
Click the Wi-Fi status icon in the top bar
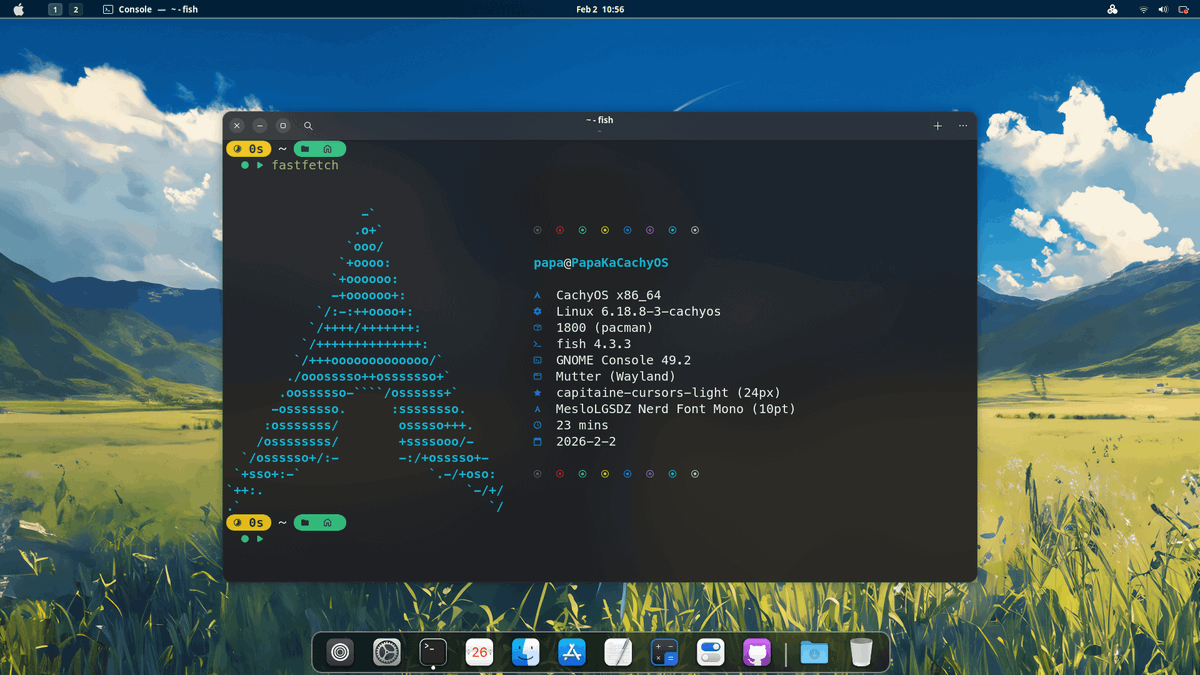[1143, 9]
